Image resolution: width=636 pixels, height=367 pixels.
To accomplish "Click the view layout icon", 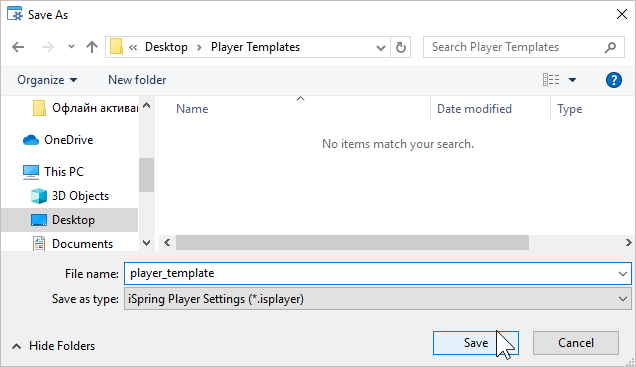I will (551, 80).
